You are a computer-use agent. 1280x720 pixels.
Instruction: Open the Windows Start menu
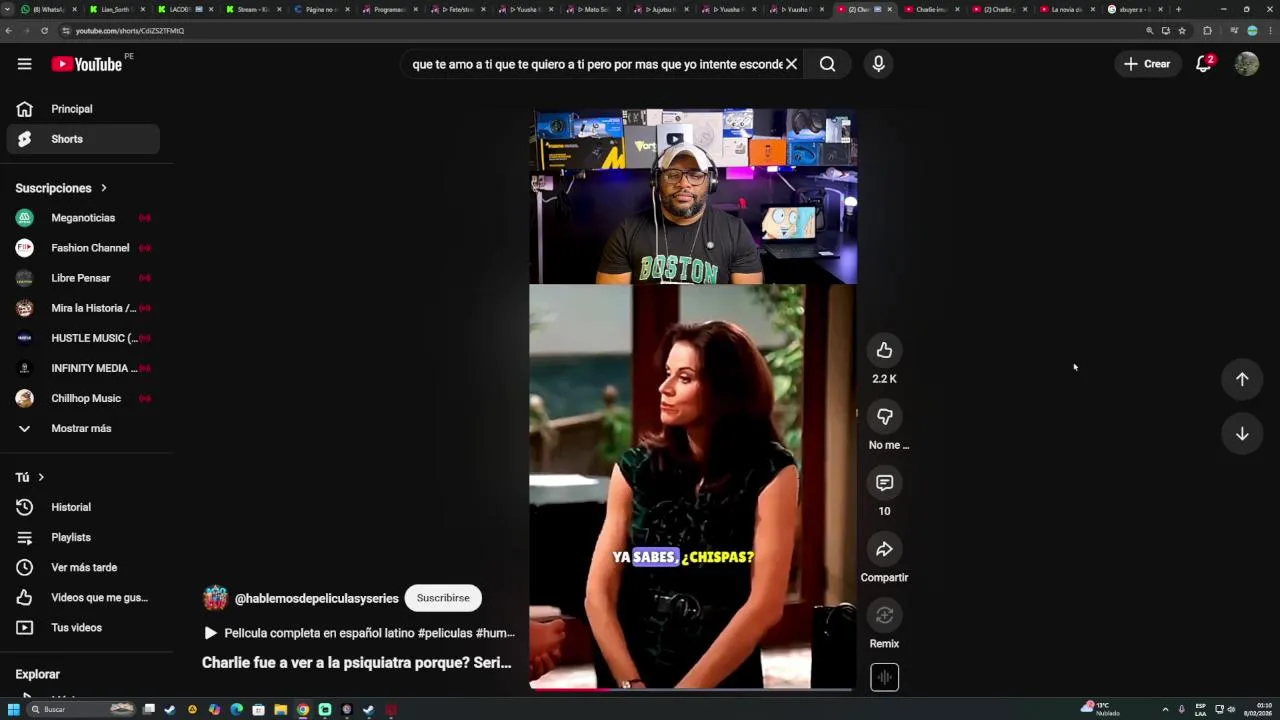point(14,710)
